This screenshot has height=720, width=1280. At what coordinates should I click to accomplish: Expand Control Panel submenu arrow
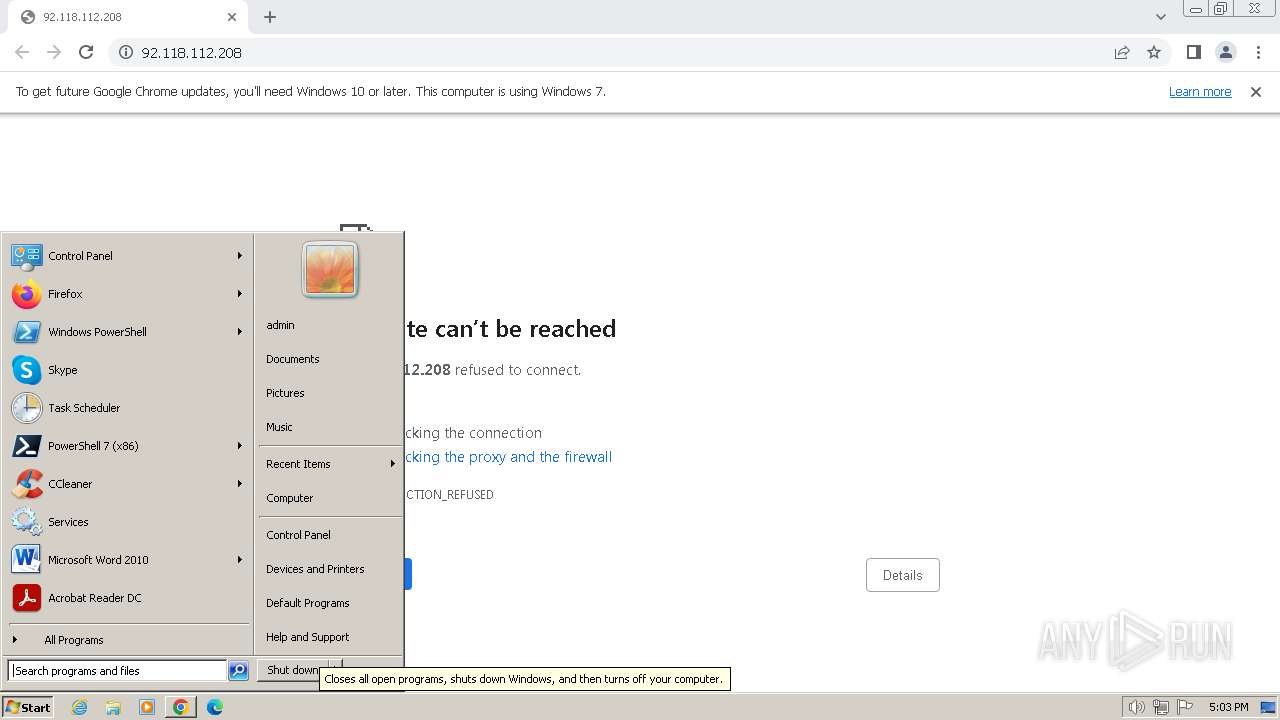(240, 256)
